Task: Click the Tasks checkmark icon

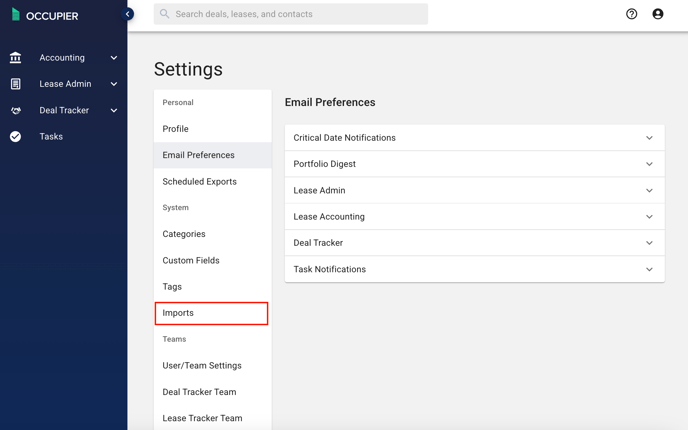Action: click(x=15, y=136)
